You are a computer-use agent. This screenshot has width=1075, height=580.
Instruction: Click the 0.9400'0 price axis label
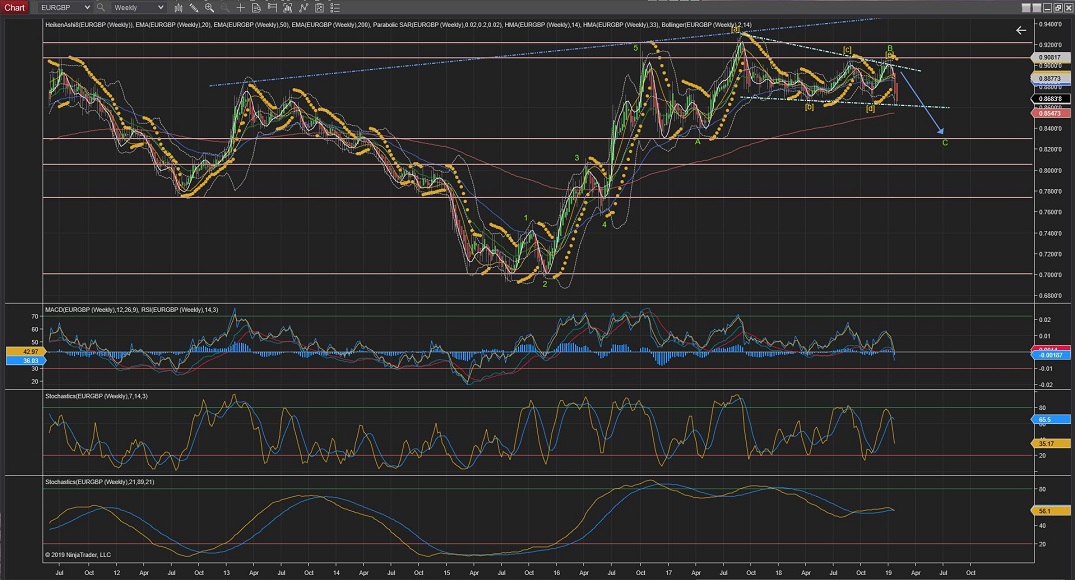[1050, 24]
